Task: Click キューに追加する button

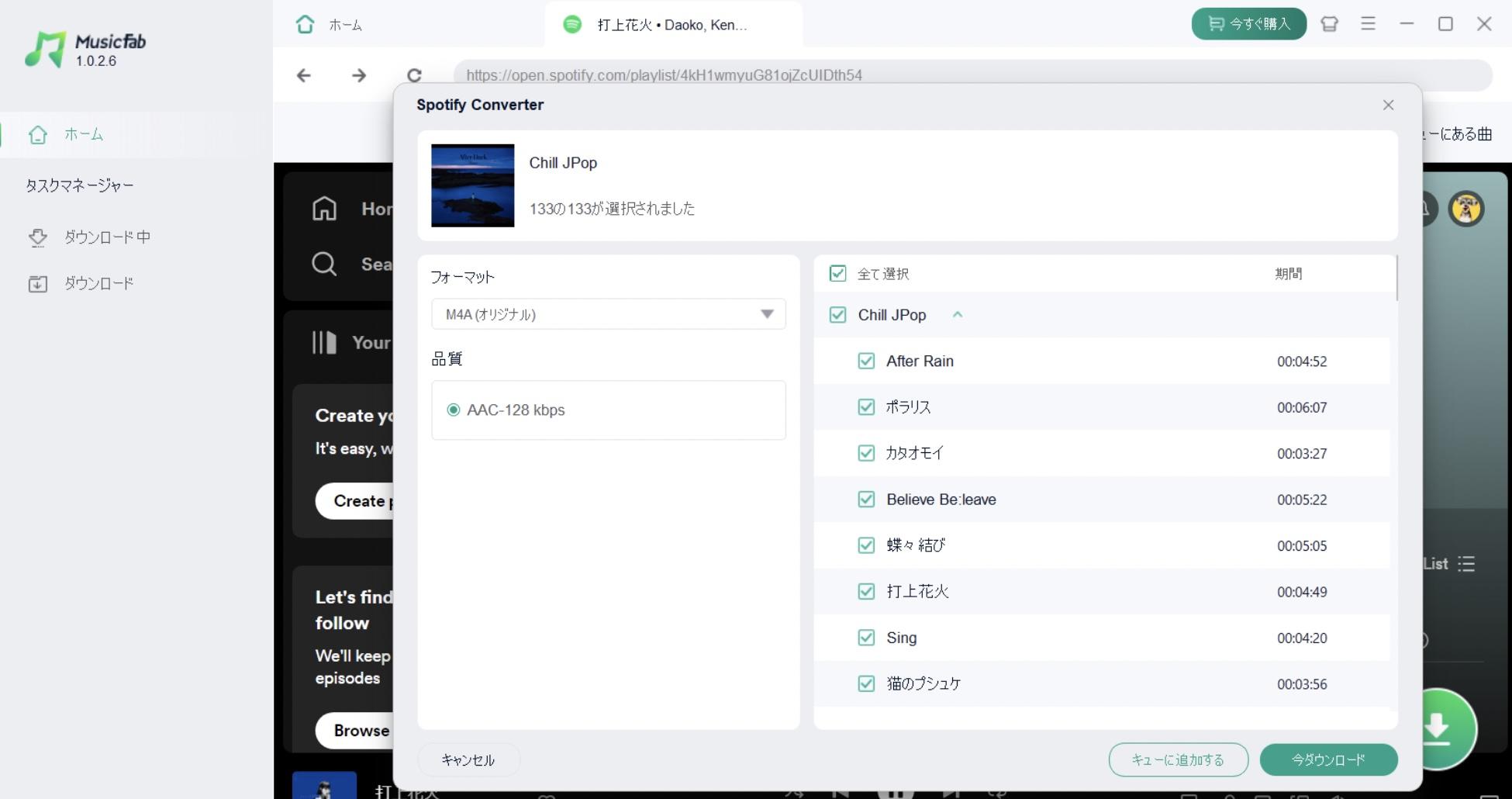Action: point(1178,759)
